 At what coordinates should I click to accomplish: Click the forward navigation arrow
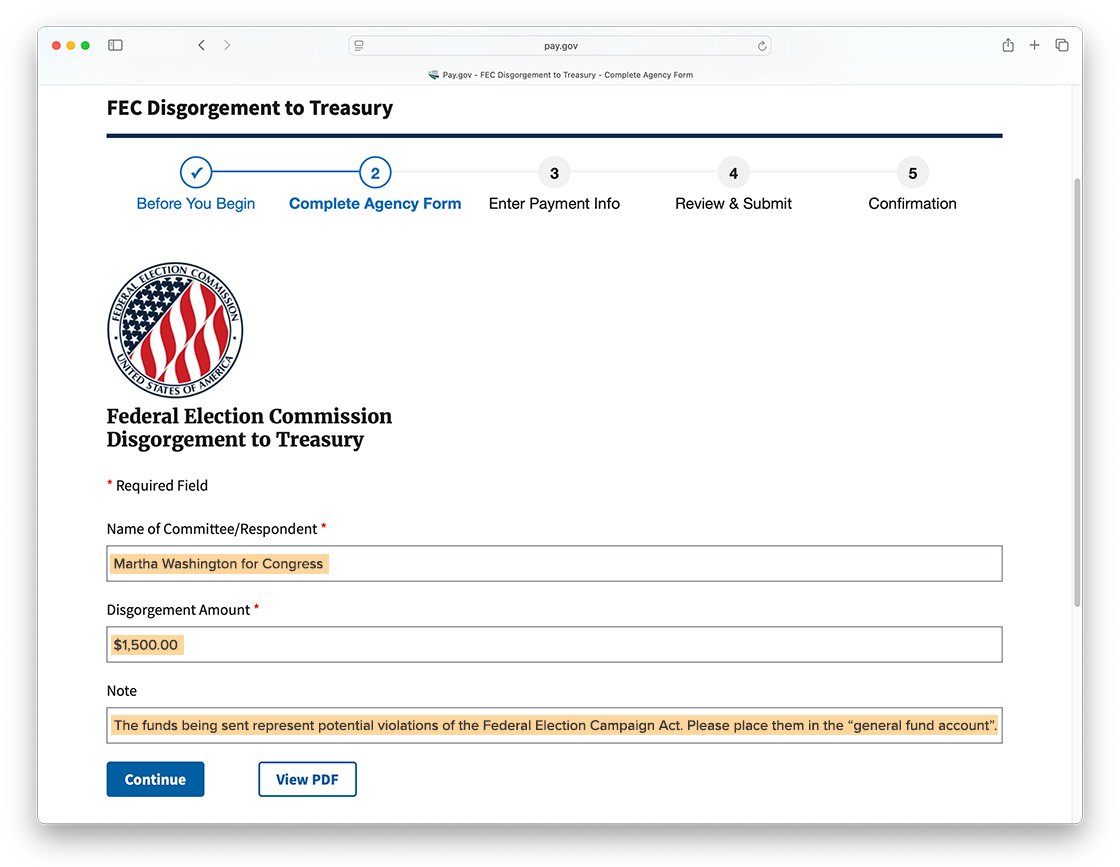227,45
